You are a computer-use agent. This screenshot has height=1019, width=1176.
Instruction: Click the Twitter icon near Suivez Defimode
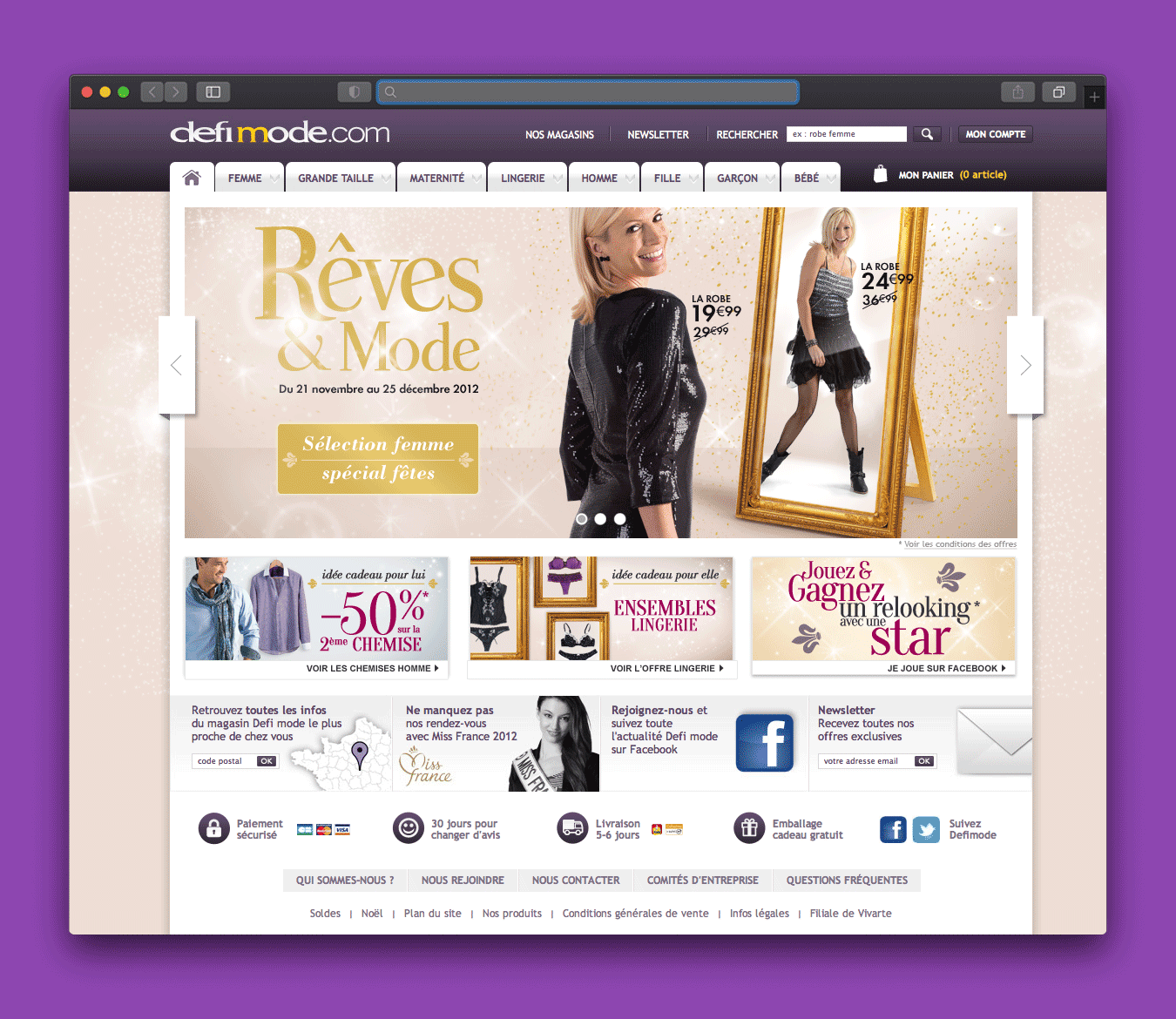[x=926, y=829]
